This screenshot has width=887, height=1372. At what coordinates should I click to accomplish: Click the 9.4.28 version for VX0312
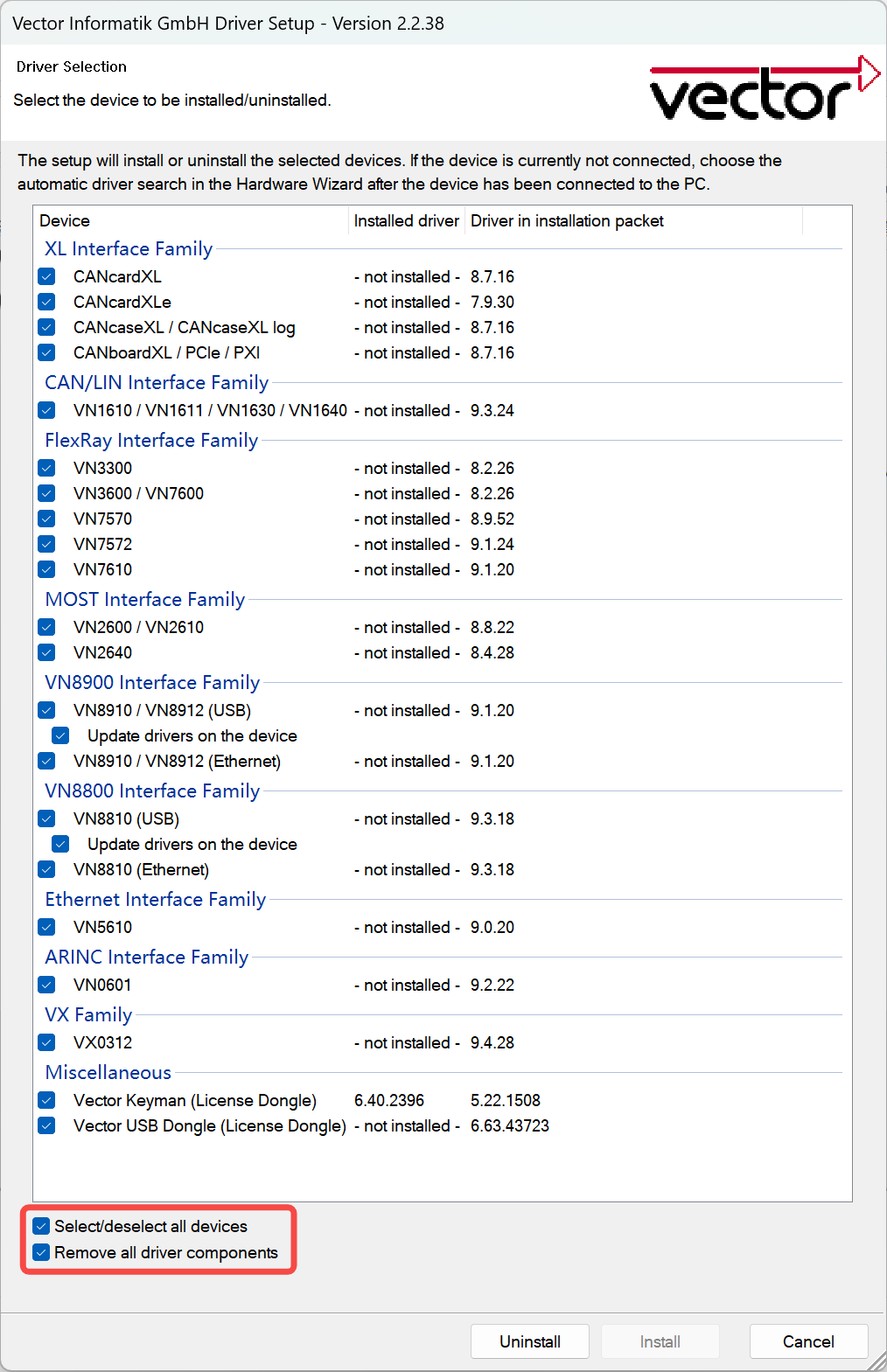click(492, 1042)
